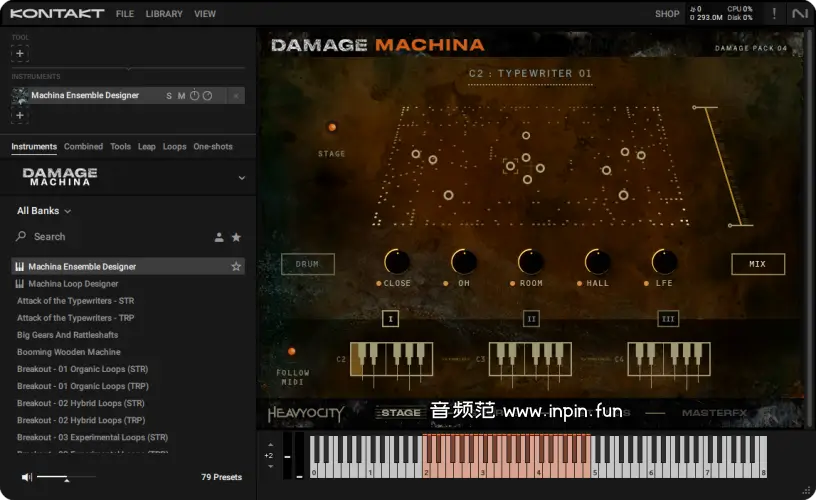816x500 pixels.
Task: Click the OH mic knob
Action: coord(464,261)
